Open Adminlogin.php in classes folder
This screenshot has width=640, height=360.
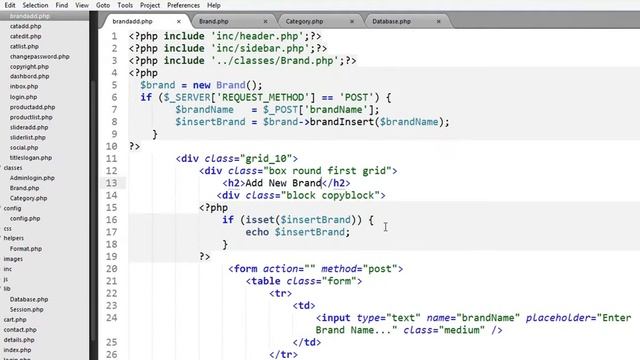[32, 178]
